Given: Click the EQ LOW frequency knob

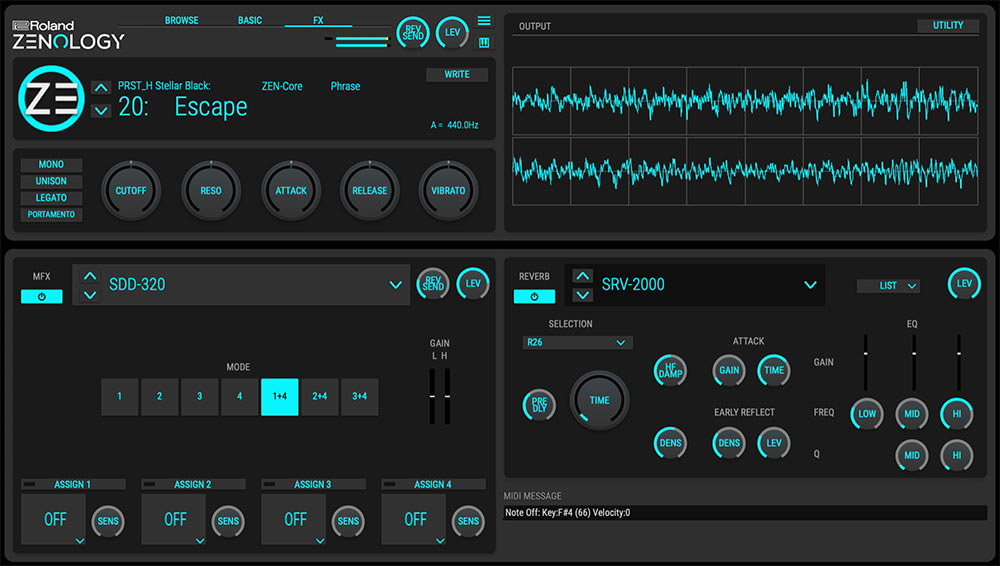Looking at the screenshot, I should coord(867,413).
